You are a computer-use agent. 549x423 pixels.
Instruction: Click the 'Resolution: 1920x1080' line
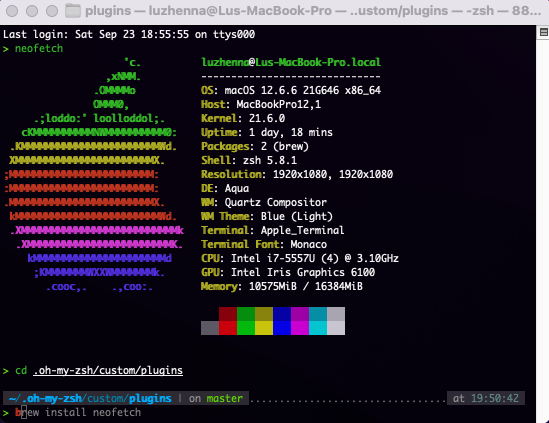tap(297, 174)
